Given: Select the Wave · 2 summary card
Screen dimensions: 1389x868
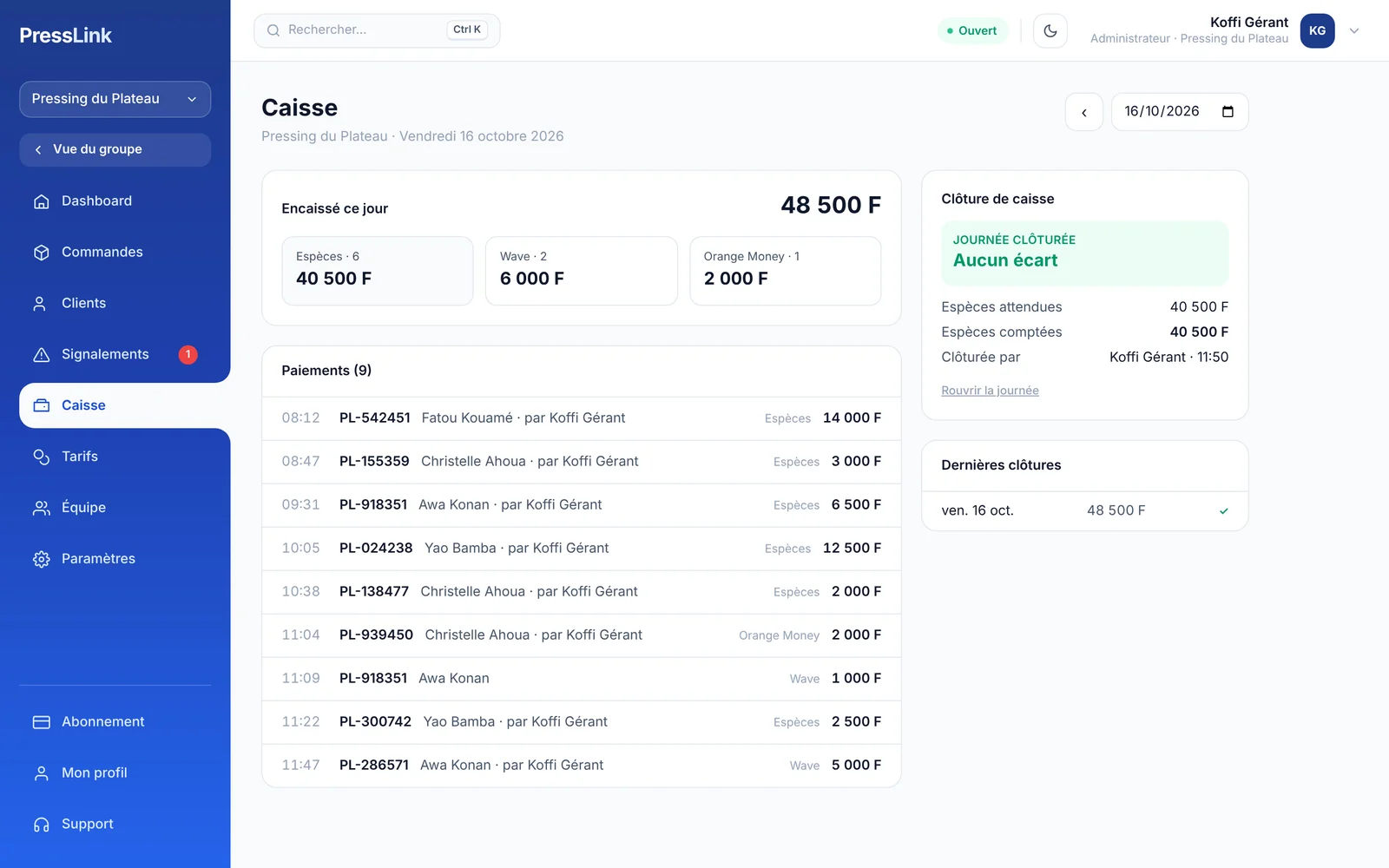Looking at the screenshot, I should coord(581,271).
